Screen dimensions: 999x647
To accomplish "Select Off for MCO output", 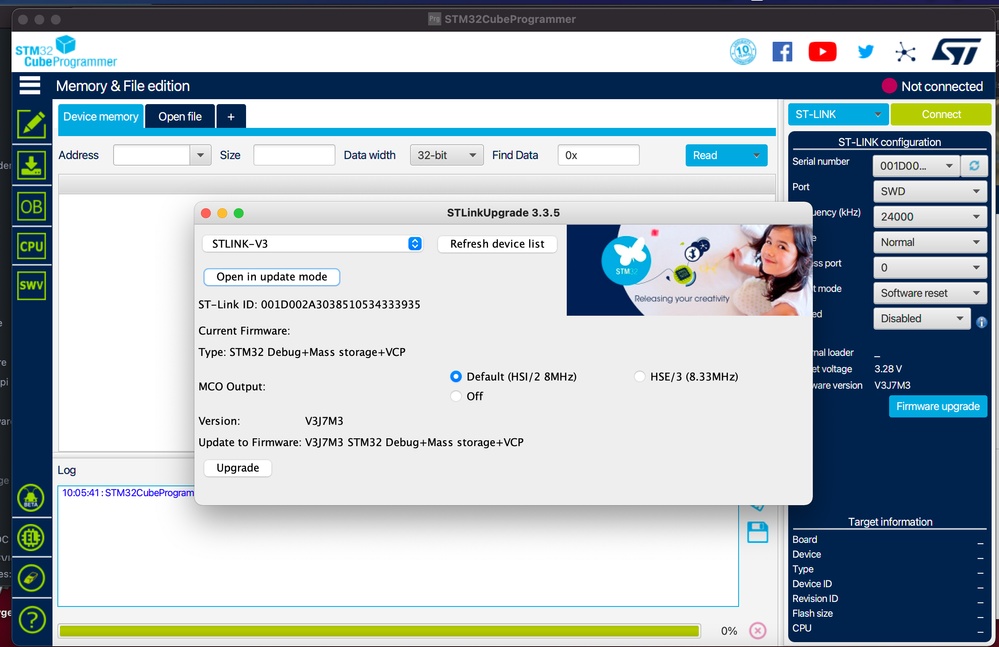I will point(456,396).
